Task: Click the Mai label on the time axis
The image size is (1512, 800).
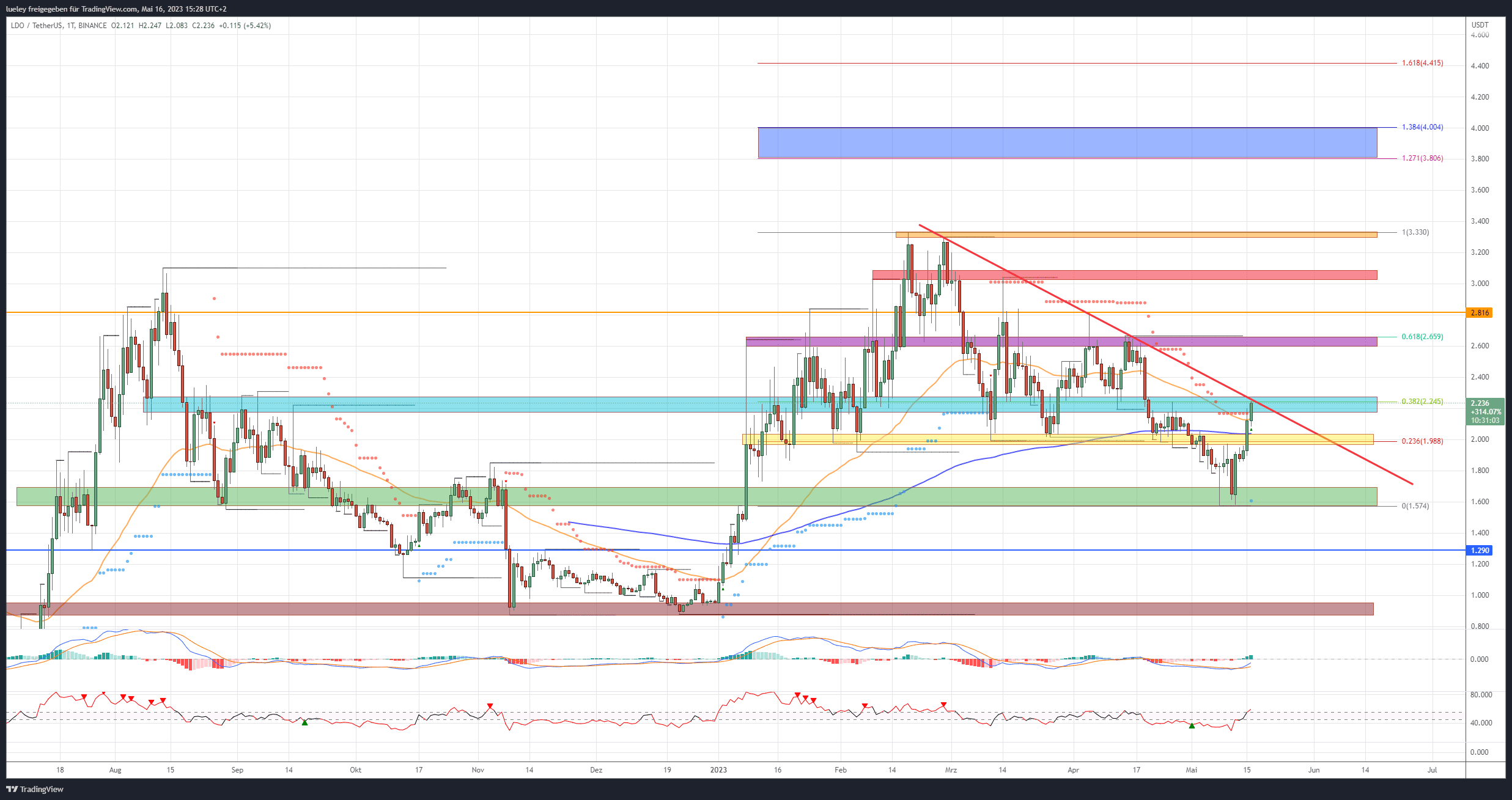Action: pyautogui.click(x=1192, y=770)
